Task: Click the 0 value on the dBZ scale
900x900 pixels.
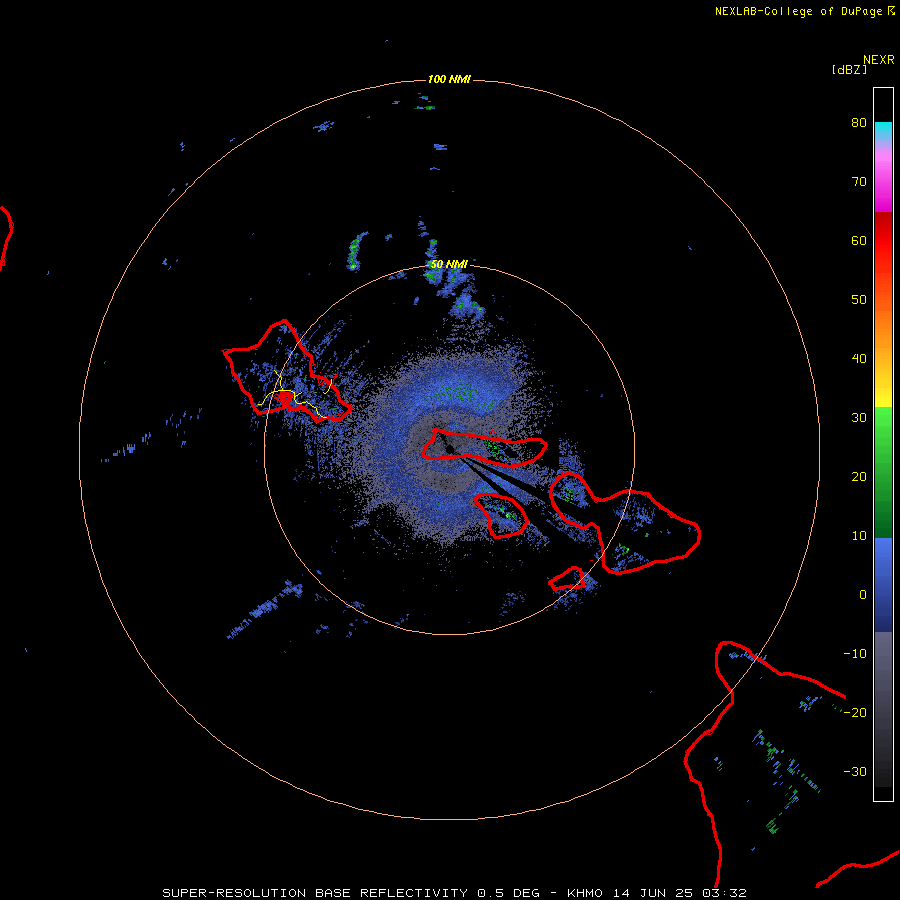Action: click(x=863, y=595)
